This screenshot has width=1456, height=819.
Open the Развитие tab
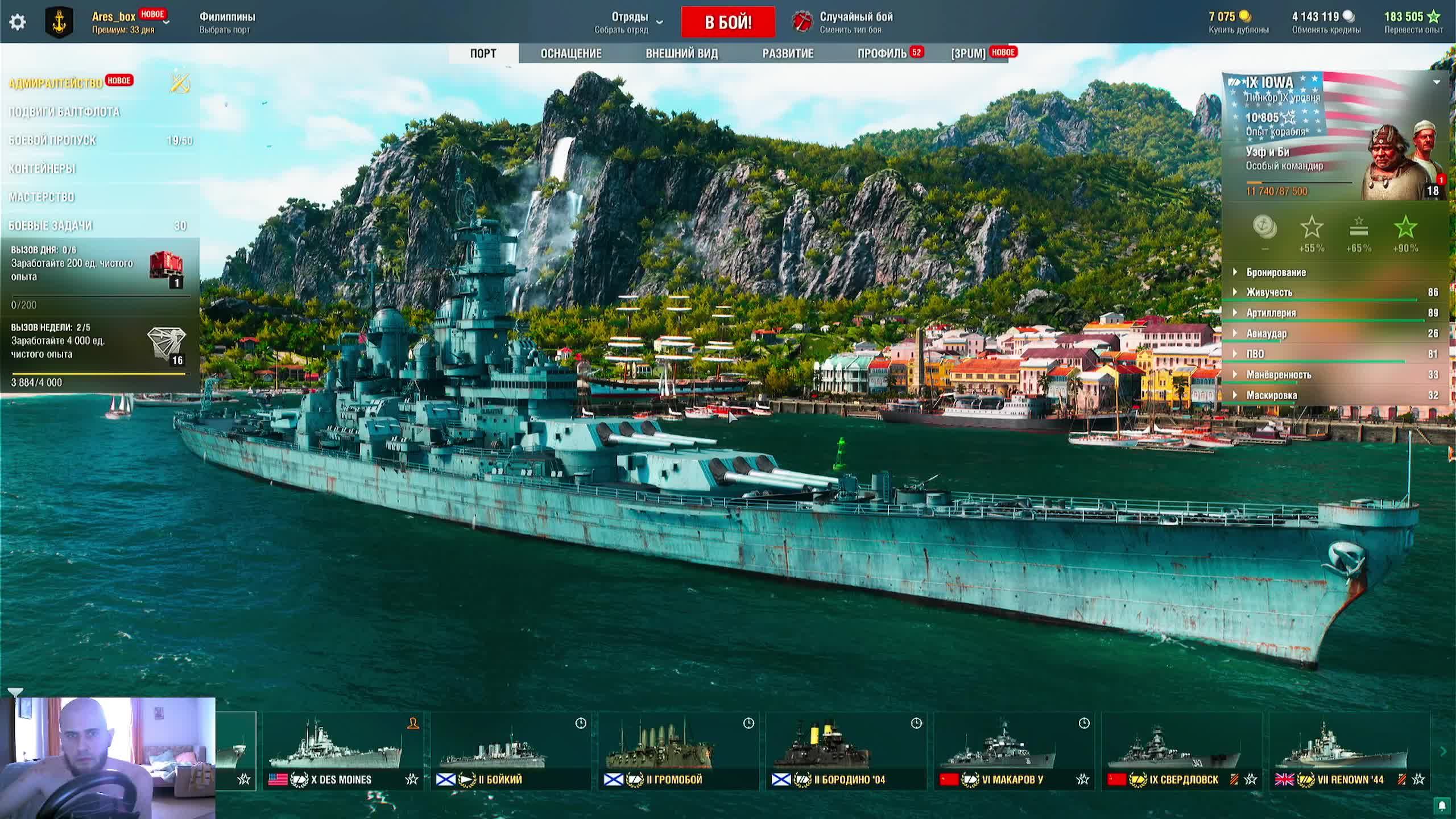(787, 53)
